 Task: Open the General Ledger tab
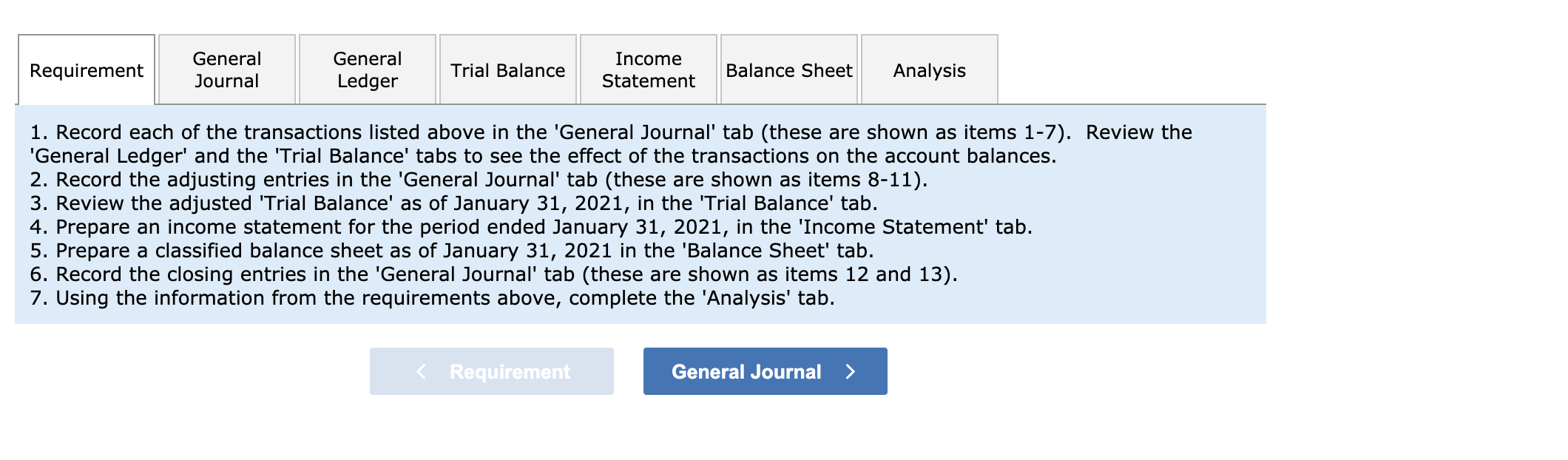(x=366, y=69)
